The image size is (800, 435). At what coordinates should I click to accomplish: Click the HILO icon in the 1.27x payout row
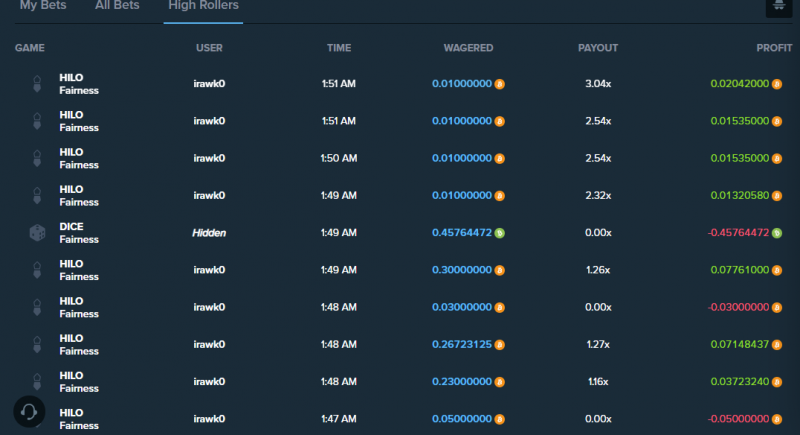(37, 344)
